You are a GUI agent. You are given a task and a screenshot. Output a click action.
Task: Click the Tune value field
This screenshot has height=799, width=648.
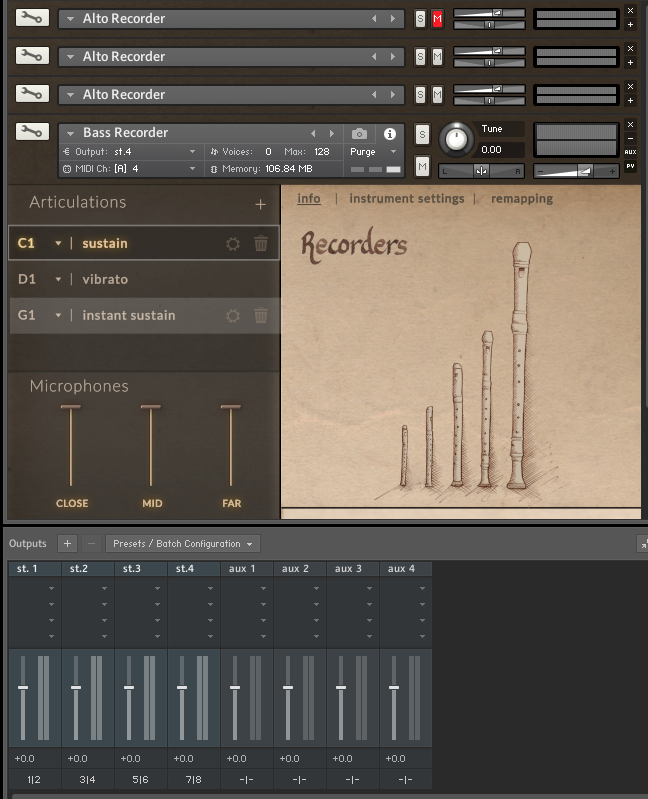(x=500, y=150)
